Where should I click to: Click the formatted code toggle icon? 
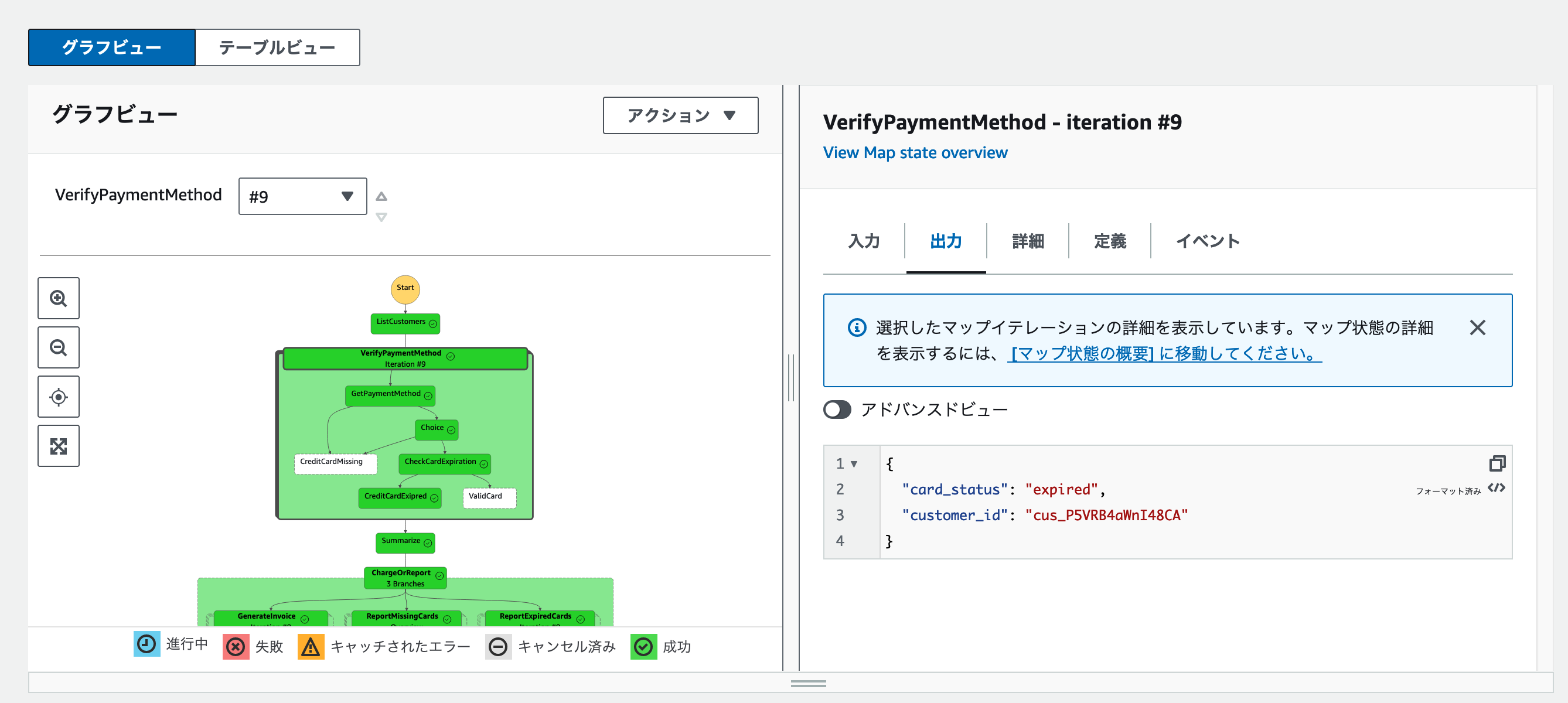point(1495,488)
